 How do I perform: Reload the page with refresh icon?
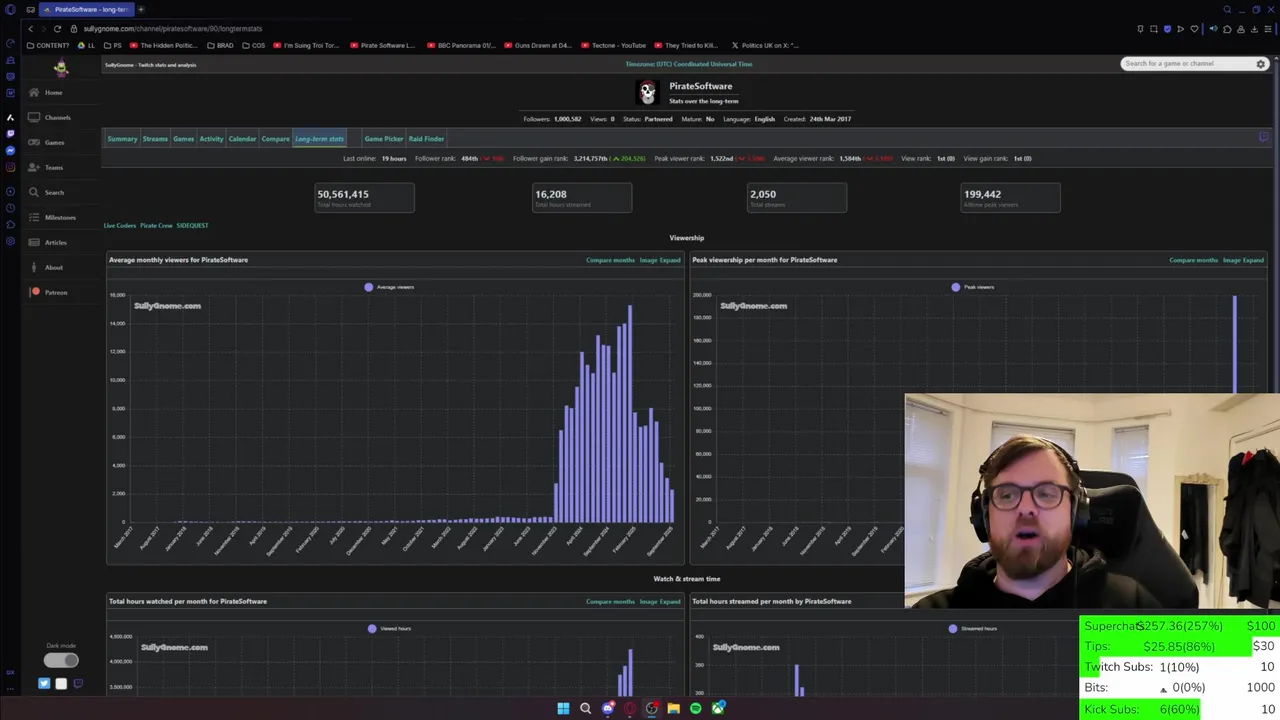click(57, 29)
